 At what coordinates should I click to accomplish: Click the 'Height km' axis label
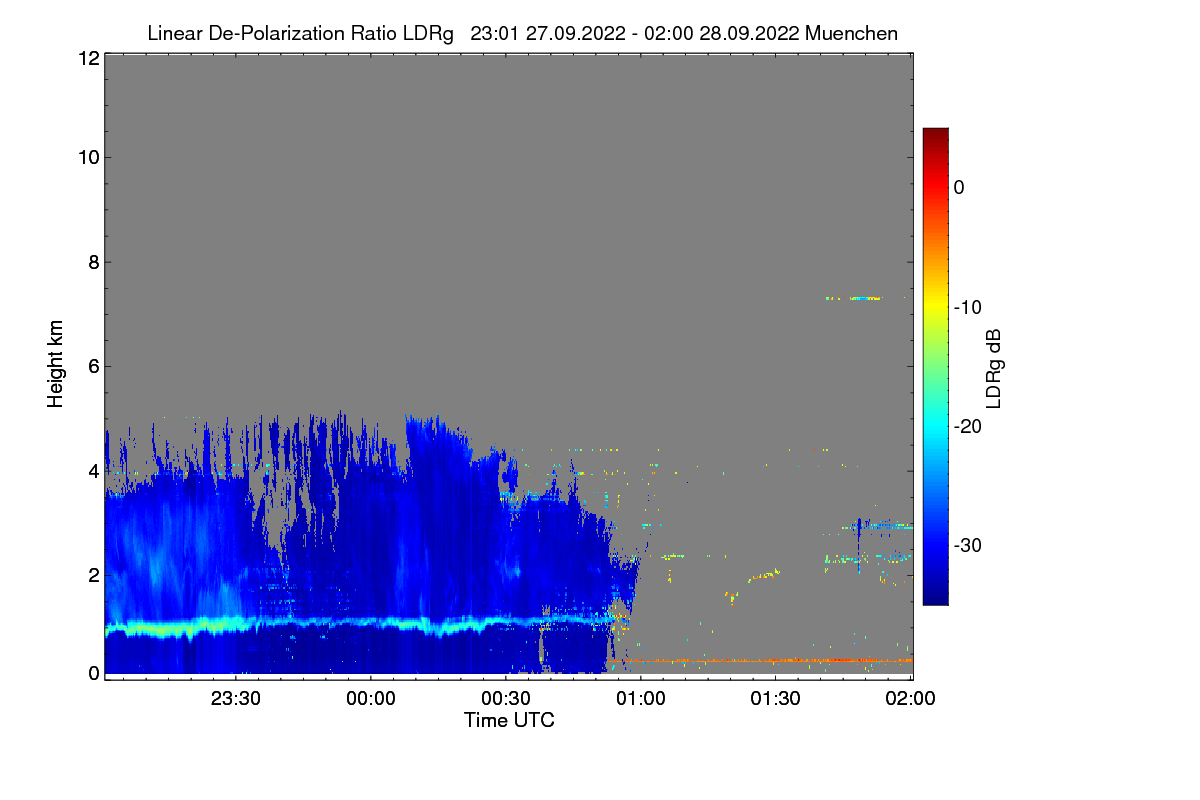(x=55, y=364)
